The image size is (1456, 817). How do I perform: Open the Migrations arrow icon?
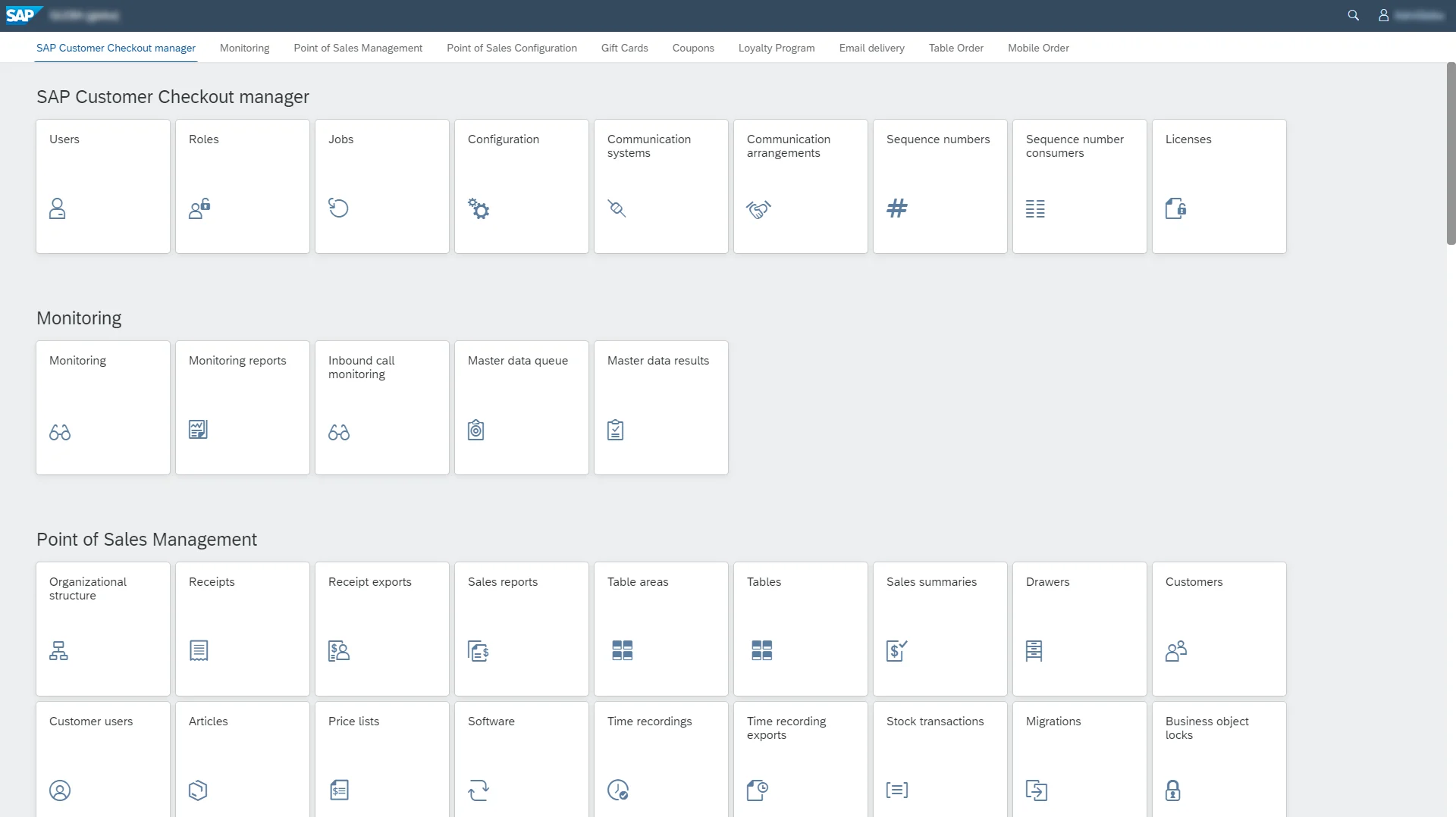click(x=1037, y=790)
